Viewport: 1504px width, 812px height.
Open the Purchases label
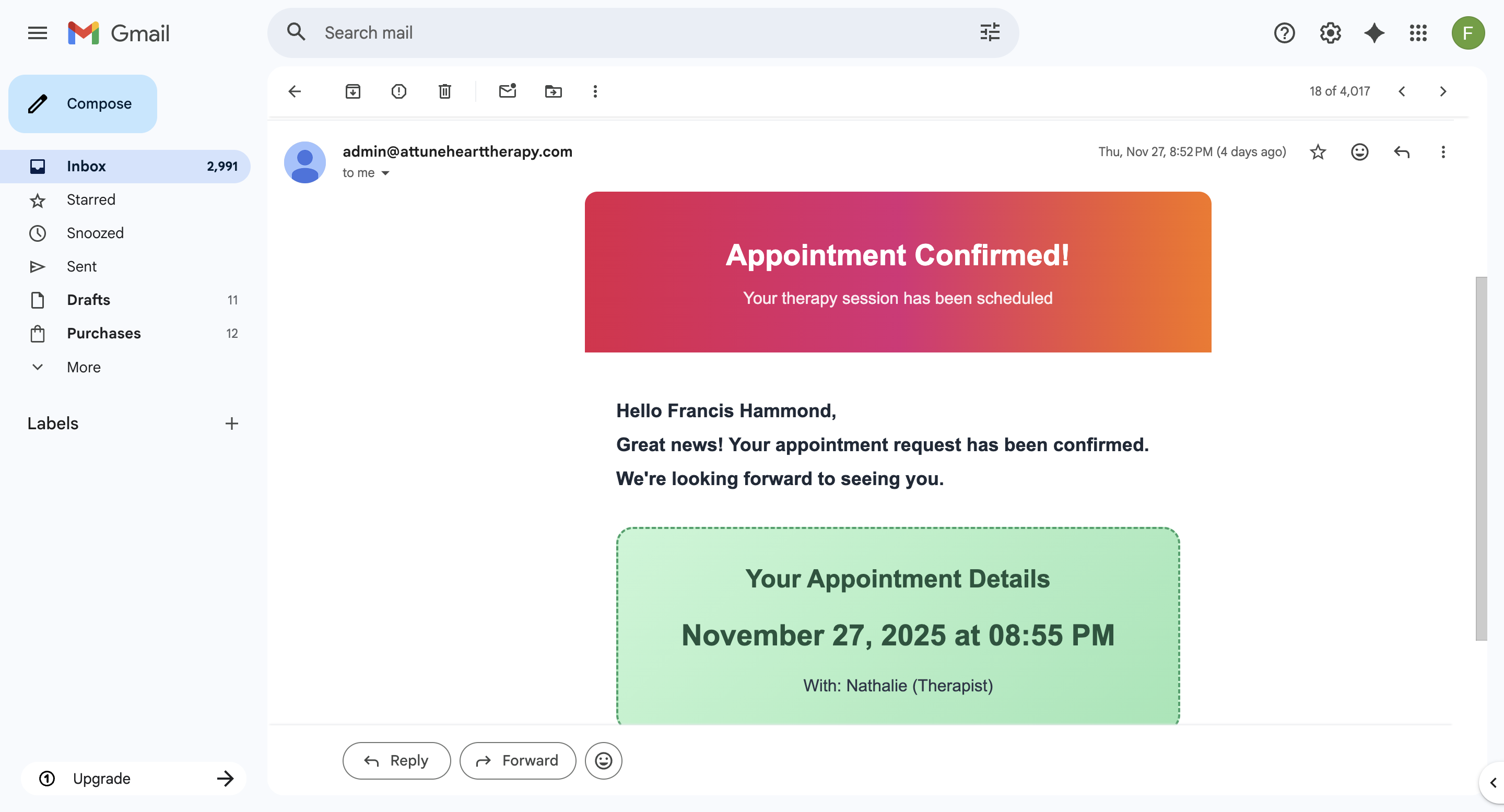pyautogui.click(x=103, y=333)
